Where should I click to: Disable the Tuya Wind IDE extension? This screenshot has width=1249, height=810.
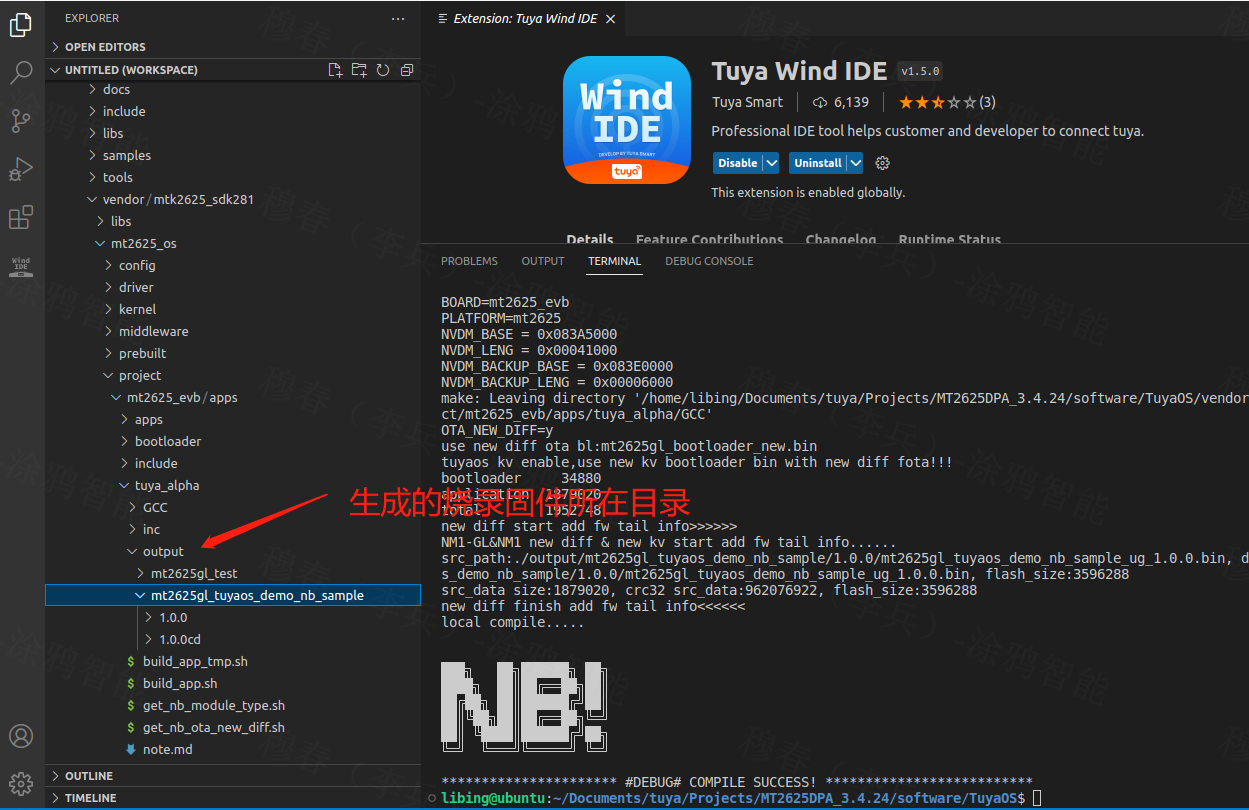[737, 163]
